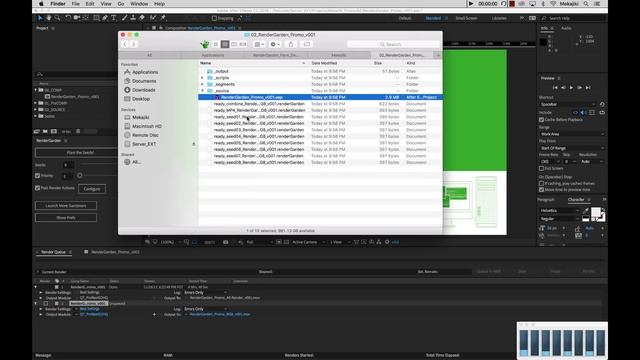Image resolution: width=640 pixels, height=360 pixels.
Task: Select the Pen tool
Action: pos(105,18)
